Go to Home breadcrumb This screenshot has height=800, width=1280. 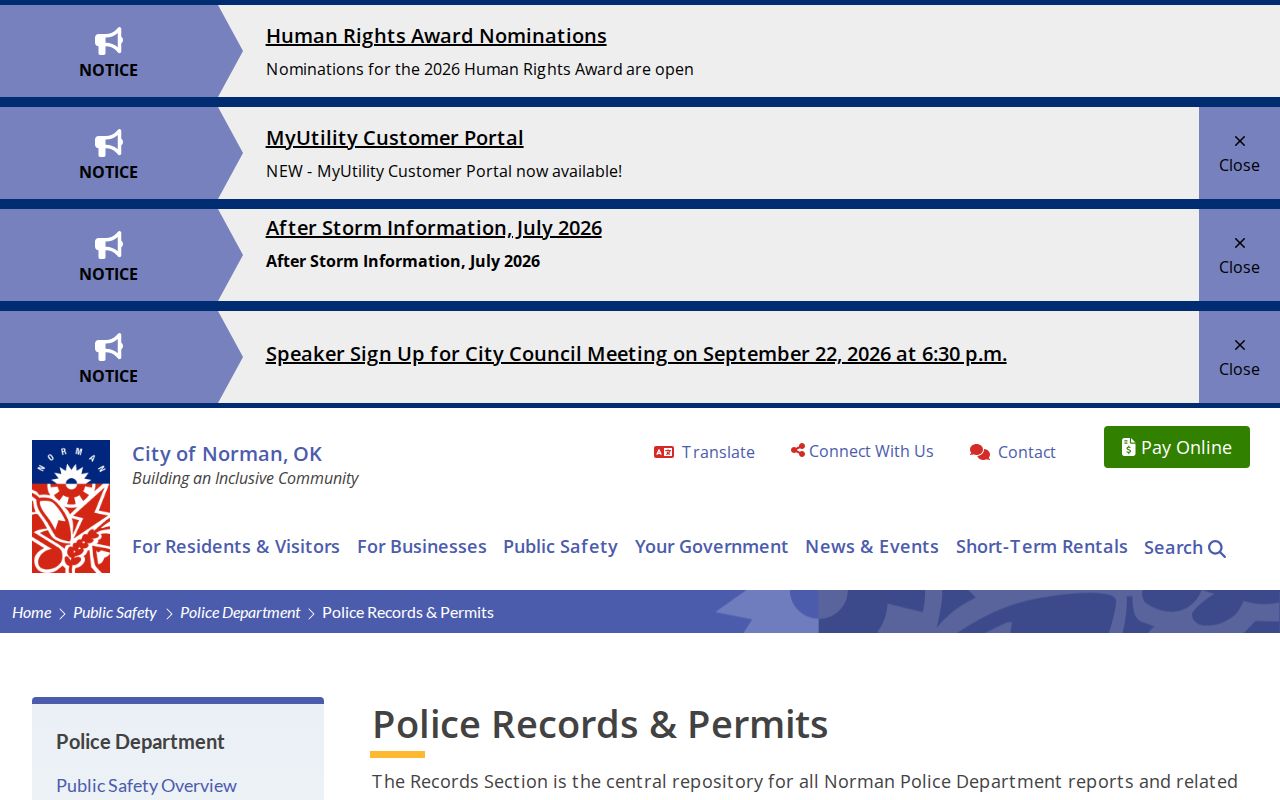point(32,612)
